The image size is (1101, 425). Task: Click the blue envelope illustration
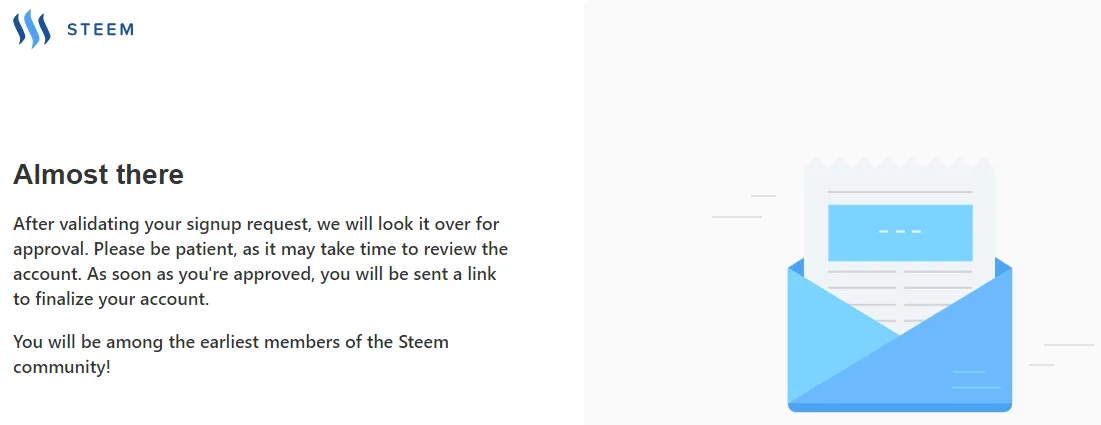[x=899, y=285]
